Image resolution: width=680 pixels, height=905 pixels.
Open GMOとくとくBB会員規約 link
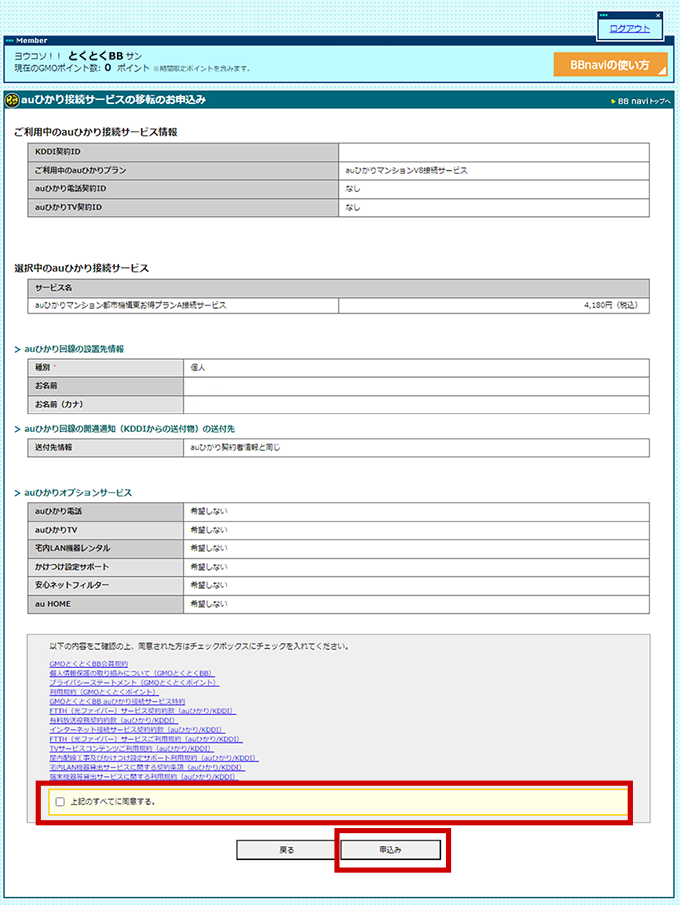(x=88, y=664)
